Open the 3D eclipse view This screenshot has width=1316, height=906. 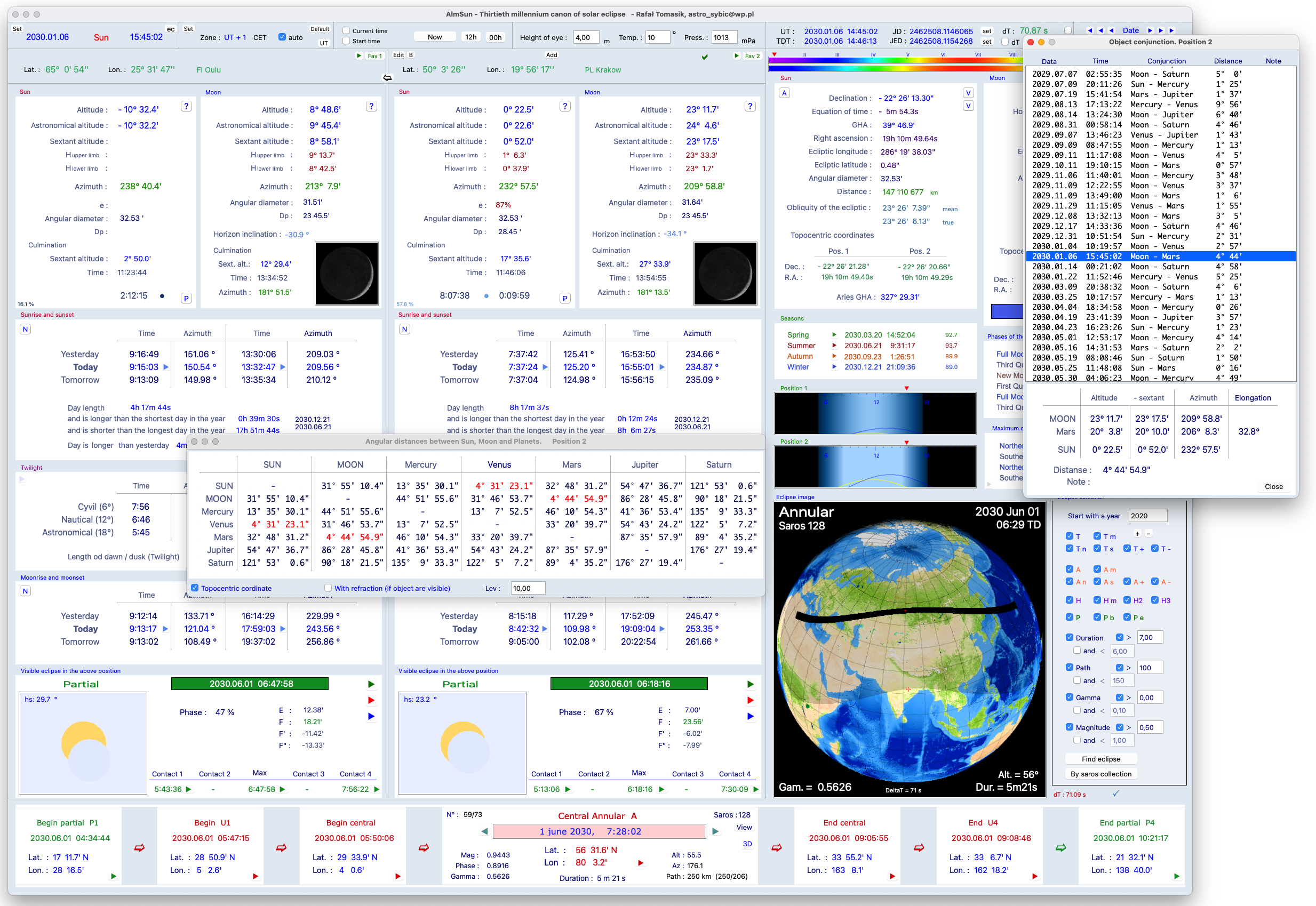point(747,844)
